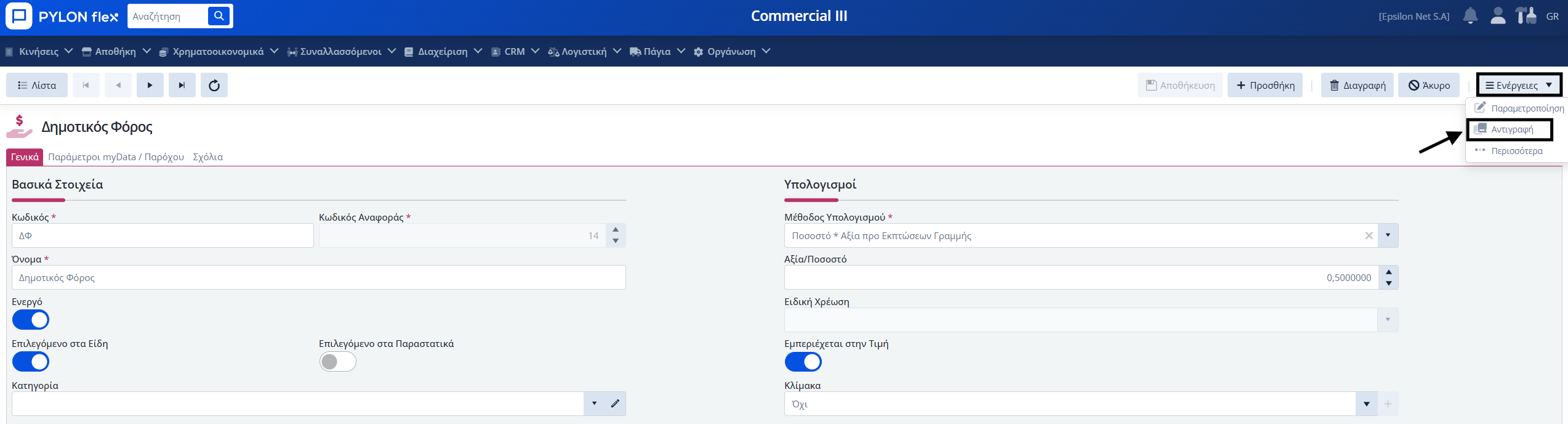Open the Λογιστική menu
Viewport: 1568px width, 424px height.
point(584,52)
